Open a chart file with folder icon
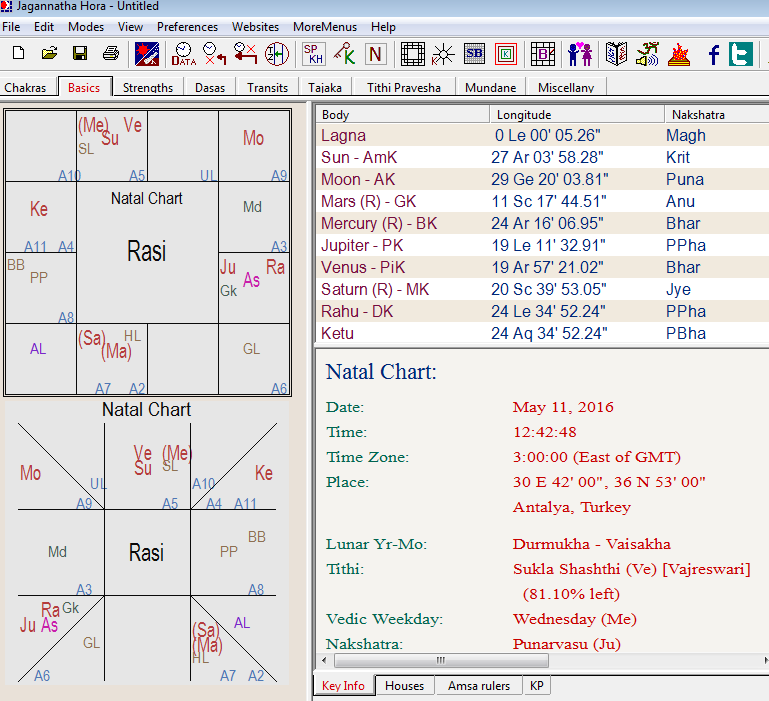The width and height of the screenshot is (769, 701). pos(49,53)
